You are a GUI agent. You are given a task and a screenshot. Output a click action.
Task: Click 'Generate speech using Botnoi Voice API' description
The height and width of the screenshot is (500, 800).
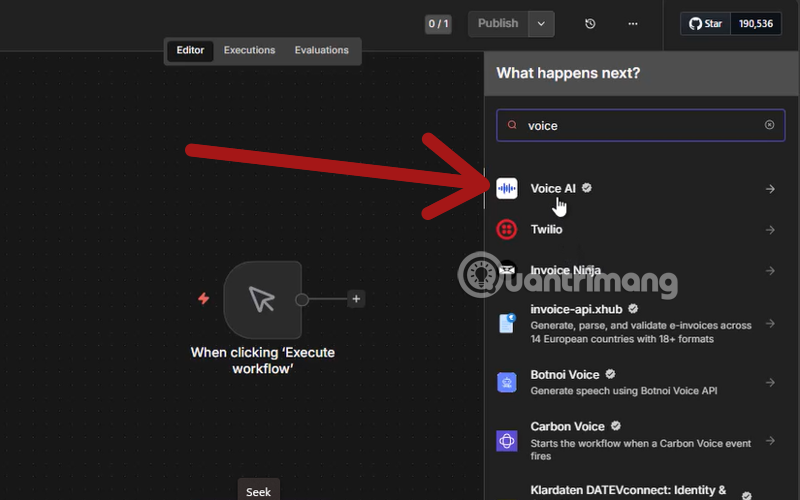[623, 391]
